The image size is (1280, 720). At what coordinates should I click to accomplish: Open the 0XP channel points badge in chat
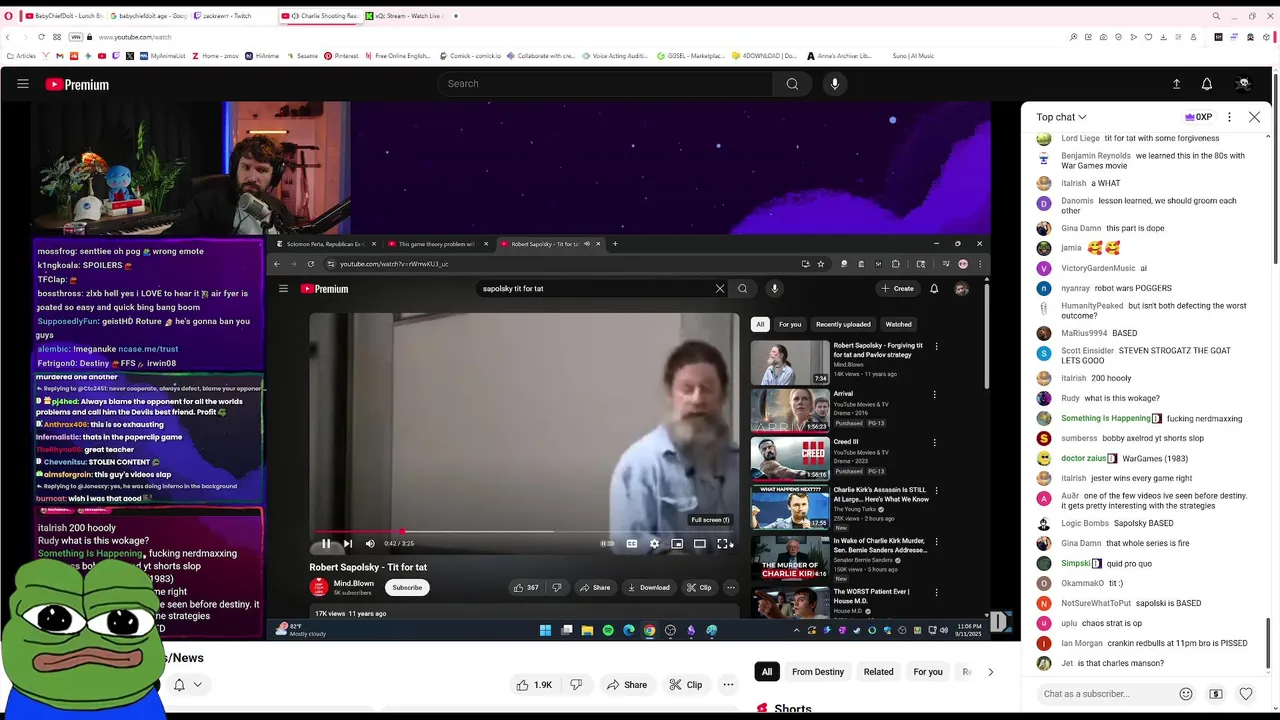(1198, 117)
